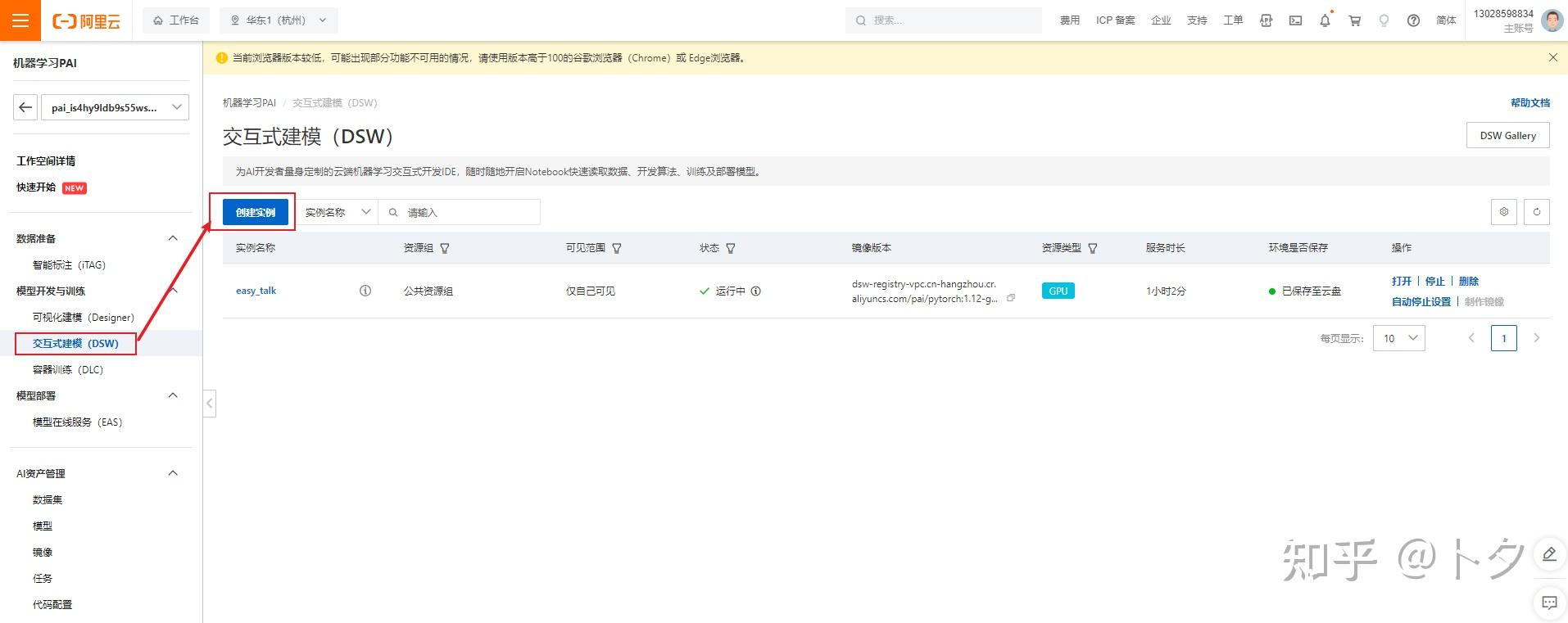Click the instance name search input
Screen dimensions: 1568x623
[459, 212]
